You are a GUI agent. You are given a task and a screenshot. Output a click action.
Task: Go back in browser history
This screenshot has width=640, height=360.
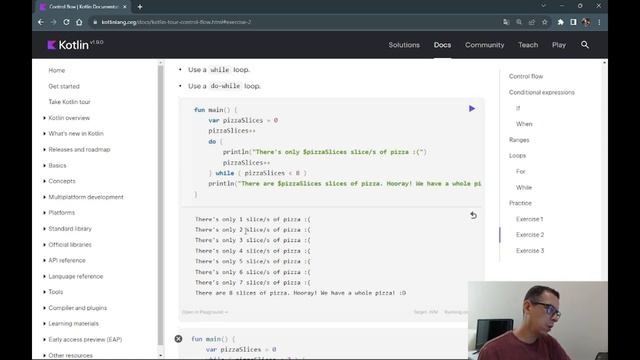pos(41,22)
